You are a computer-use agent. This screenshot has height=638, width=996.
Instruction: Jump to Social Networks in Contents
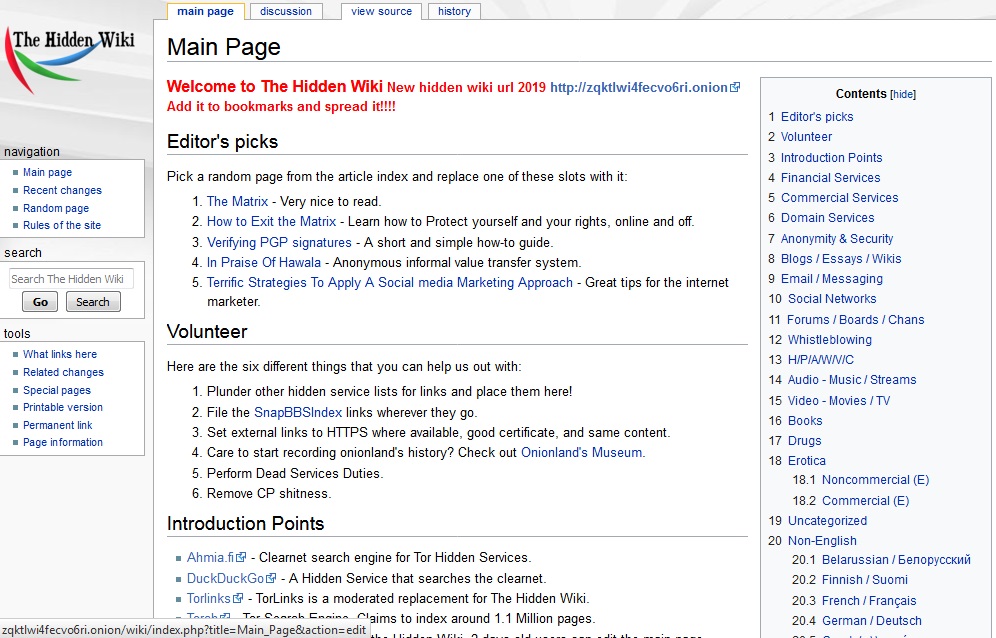tap(832, 299)
